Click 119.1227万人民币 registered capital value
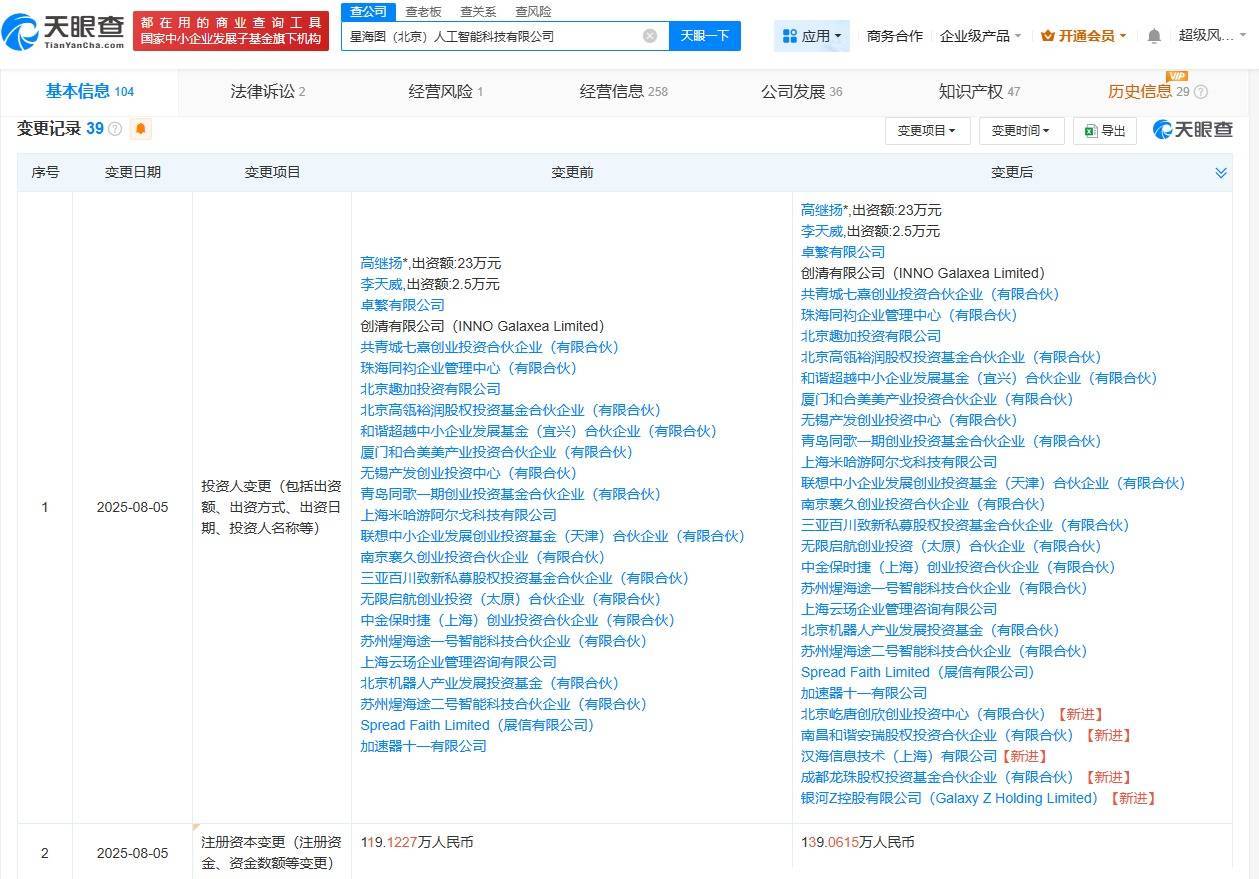 point(417,843)
